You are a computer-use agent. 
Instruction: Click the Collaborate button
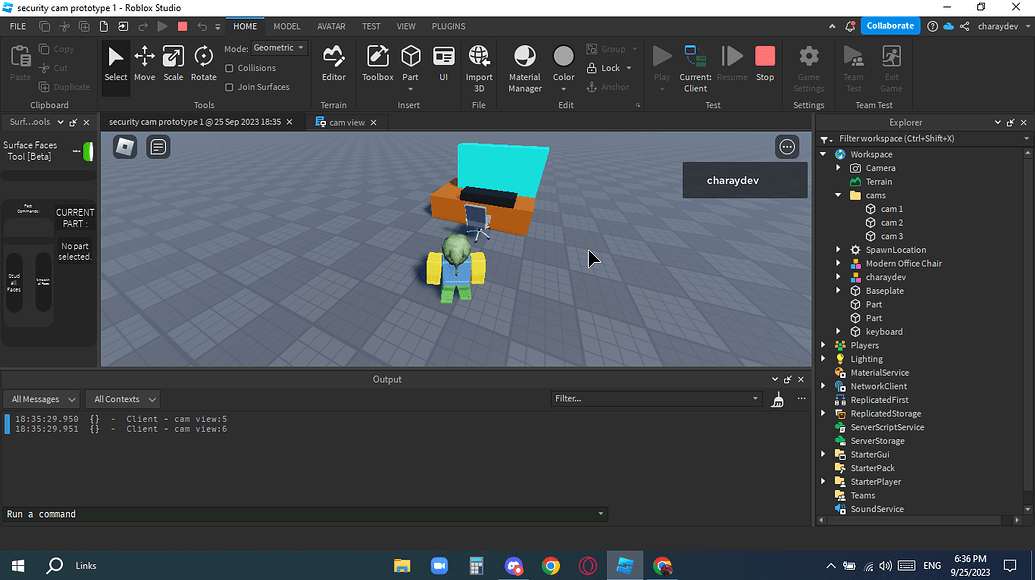(x=889, y=26)
